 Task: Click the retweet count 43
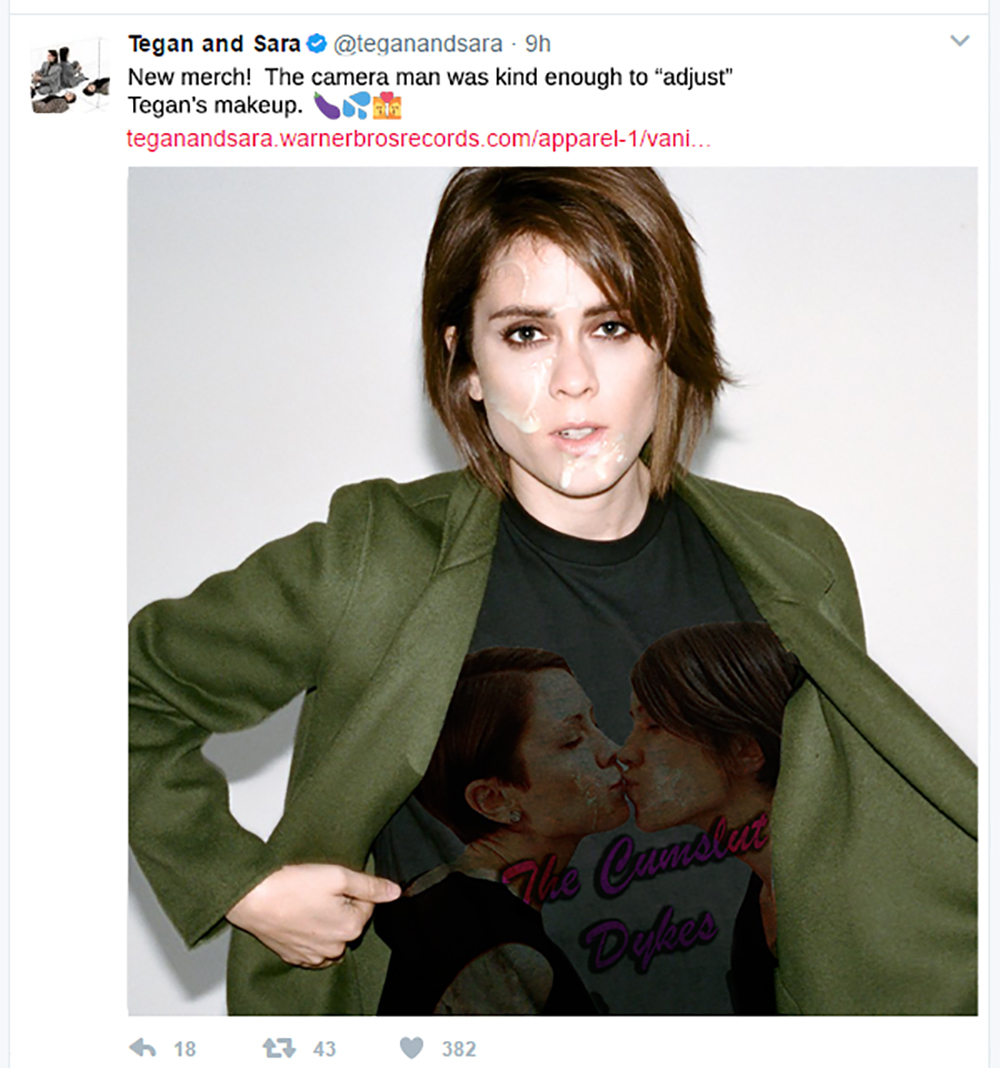pos(324,1049)
